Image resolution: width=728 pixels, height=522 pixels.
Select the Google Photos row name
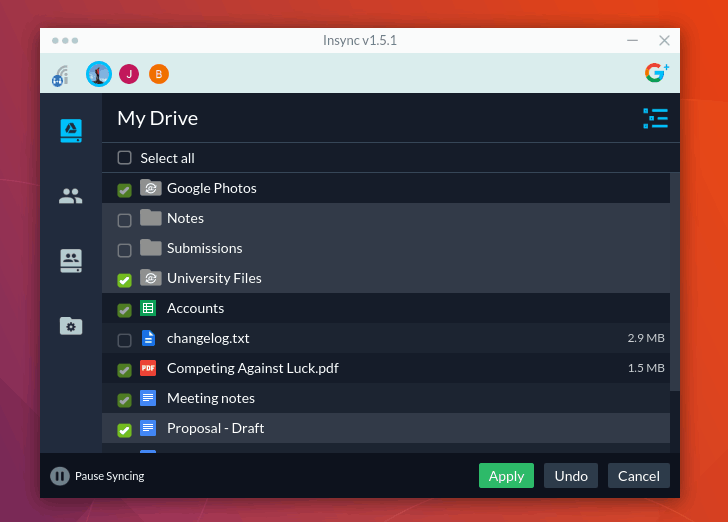(212, 188)
